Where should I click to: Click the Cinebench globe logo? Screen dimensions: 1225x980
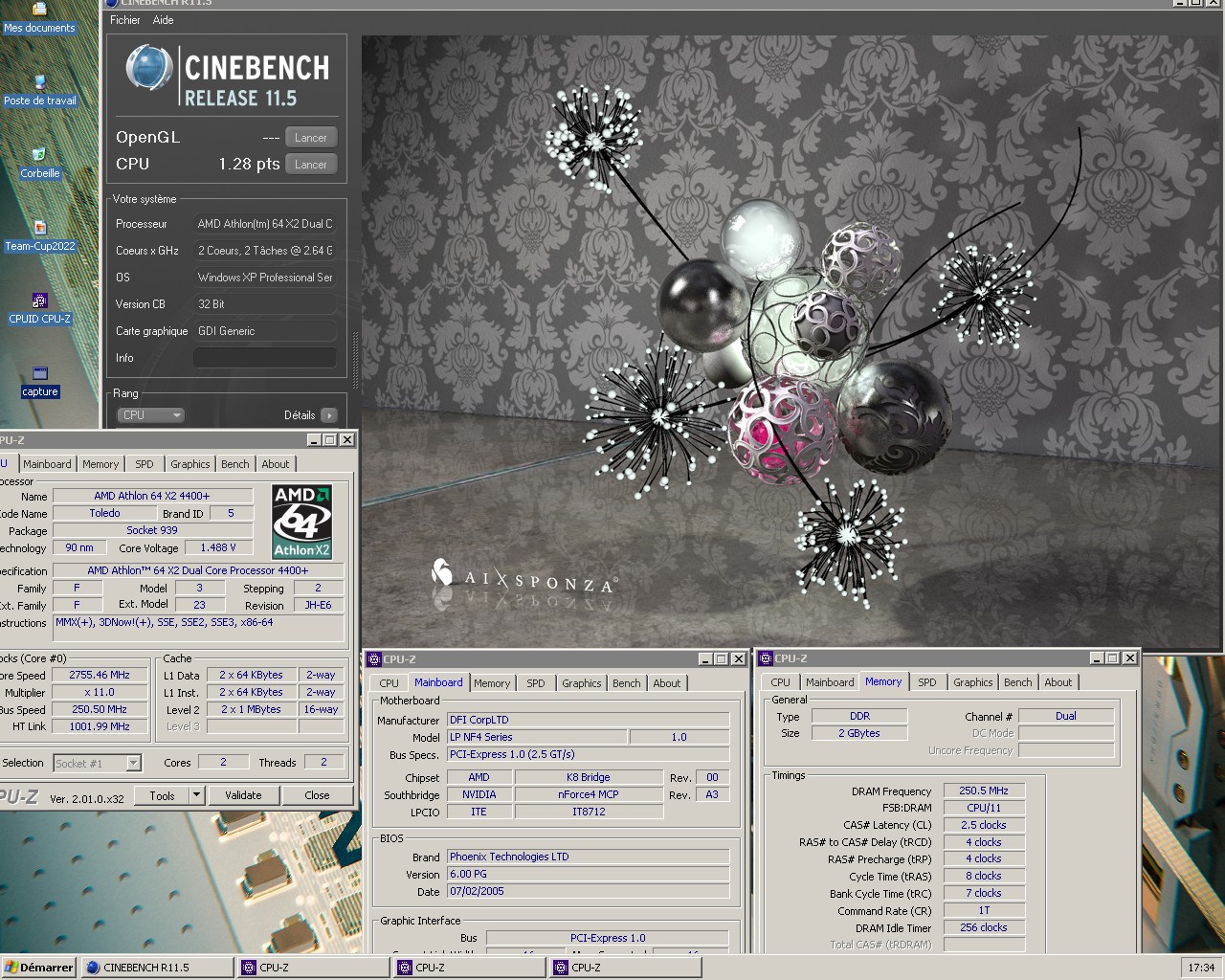[x=148, y=68]
